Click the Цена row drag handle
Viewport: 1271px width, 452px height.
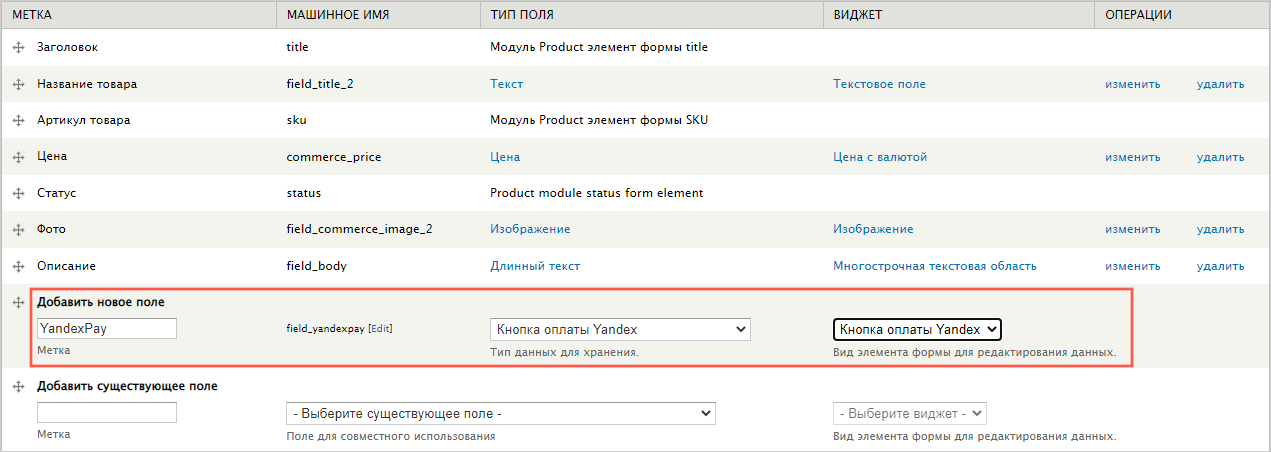[18, 157]
